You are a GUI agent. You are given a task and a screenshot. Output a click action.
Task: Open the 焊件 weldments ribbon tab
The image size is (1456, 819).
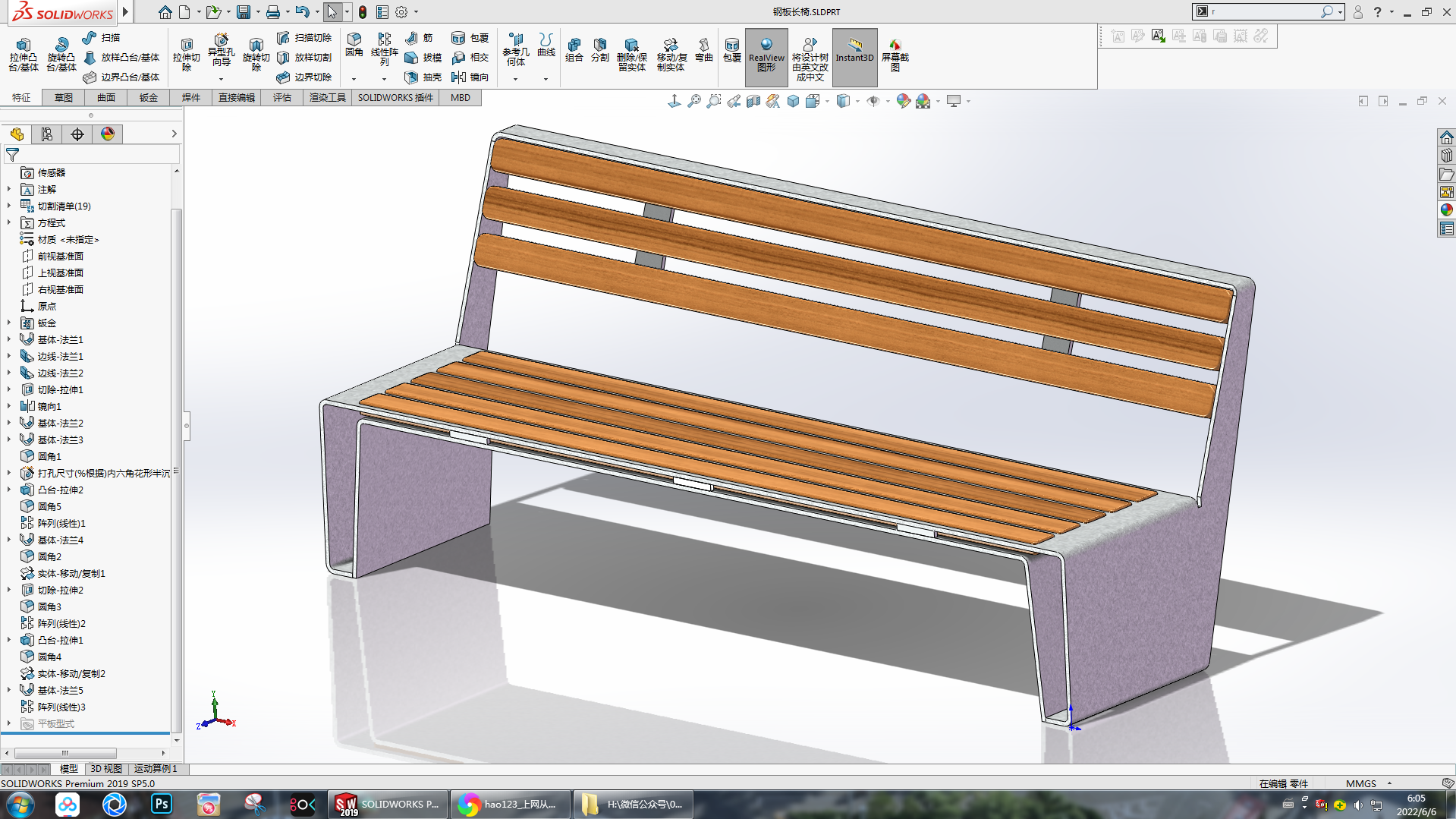point(191,98)
